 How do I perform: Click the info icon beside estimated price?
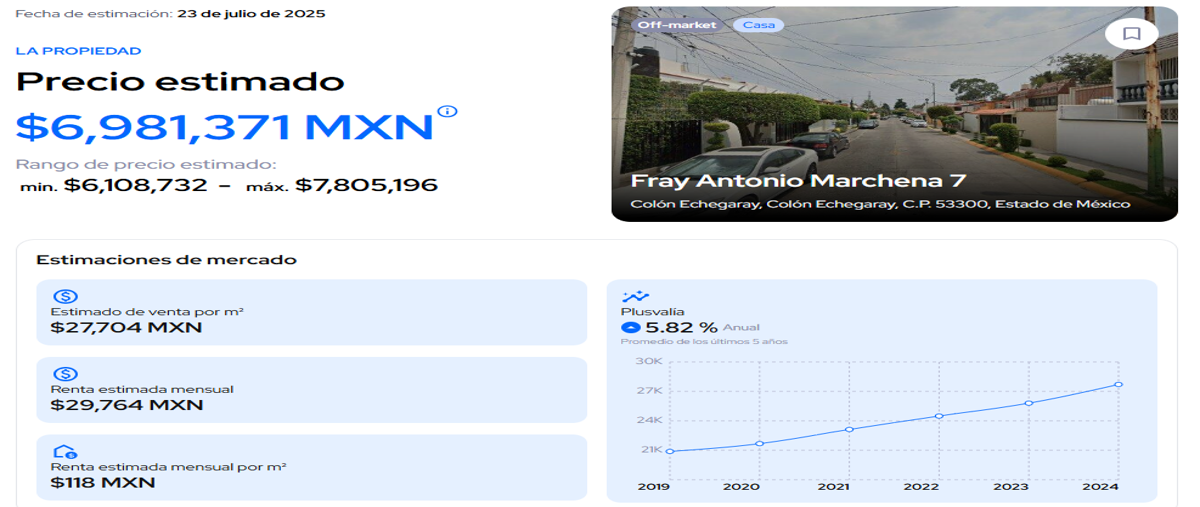(447, 112)
